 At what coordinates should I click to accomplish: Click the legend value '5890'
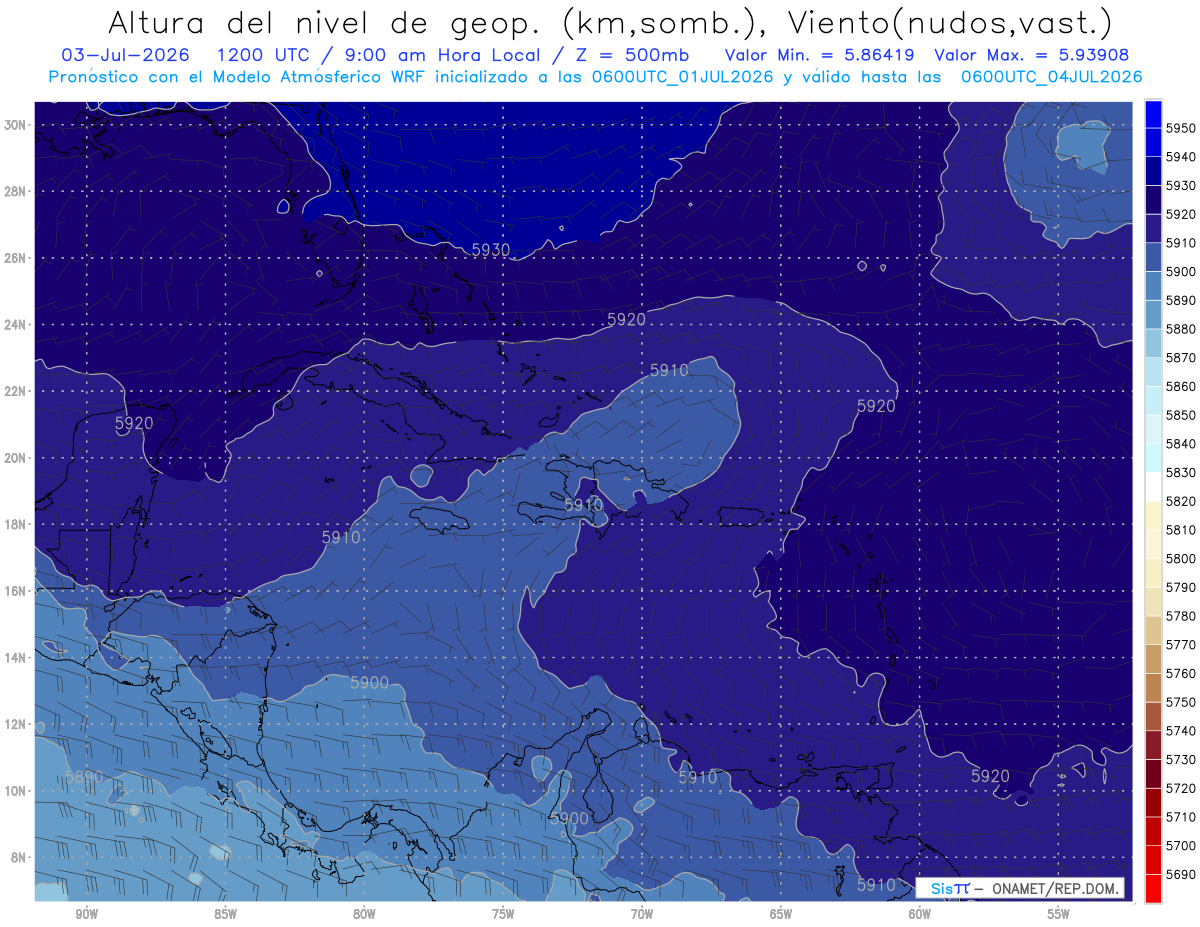[x=1181, y=300]
